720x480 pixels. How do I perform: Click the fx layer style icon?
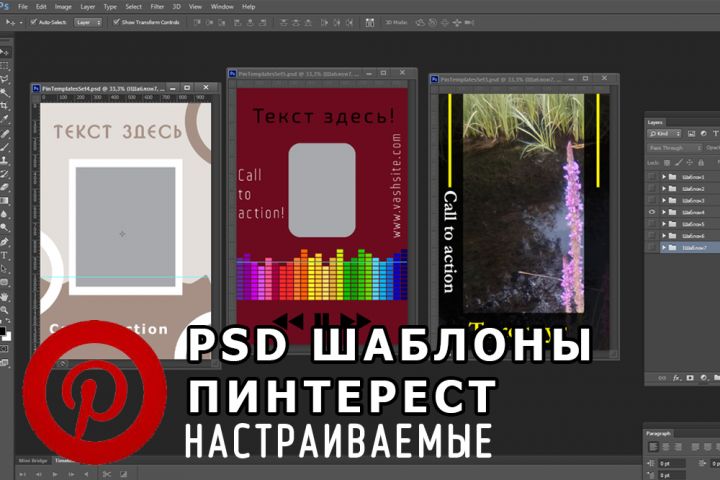coord(676,378)
